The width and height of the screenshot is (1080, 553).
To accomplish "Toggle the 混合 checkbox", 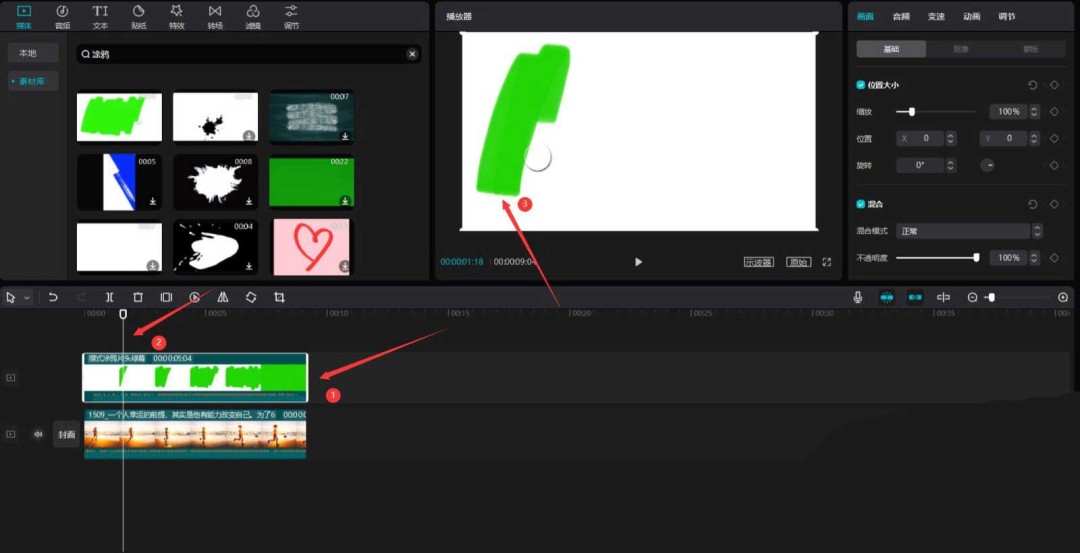I will click(x=861, y=204).
